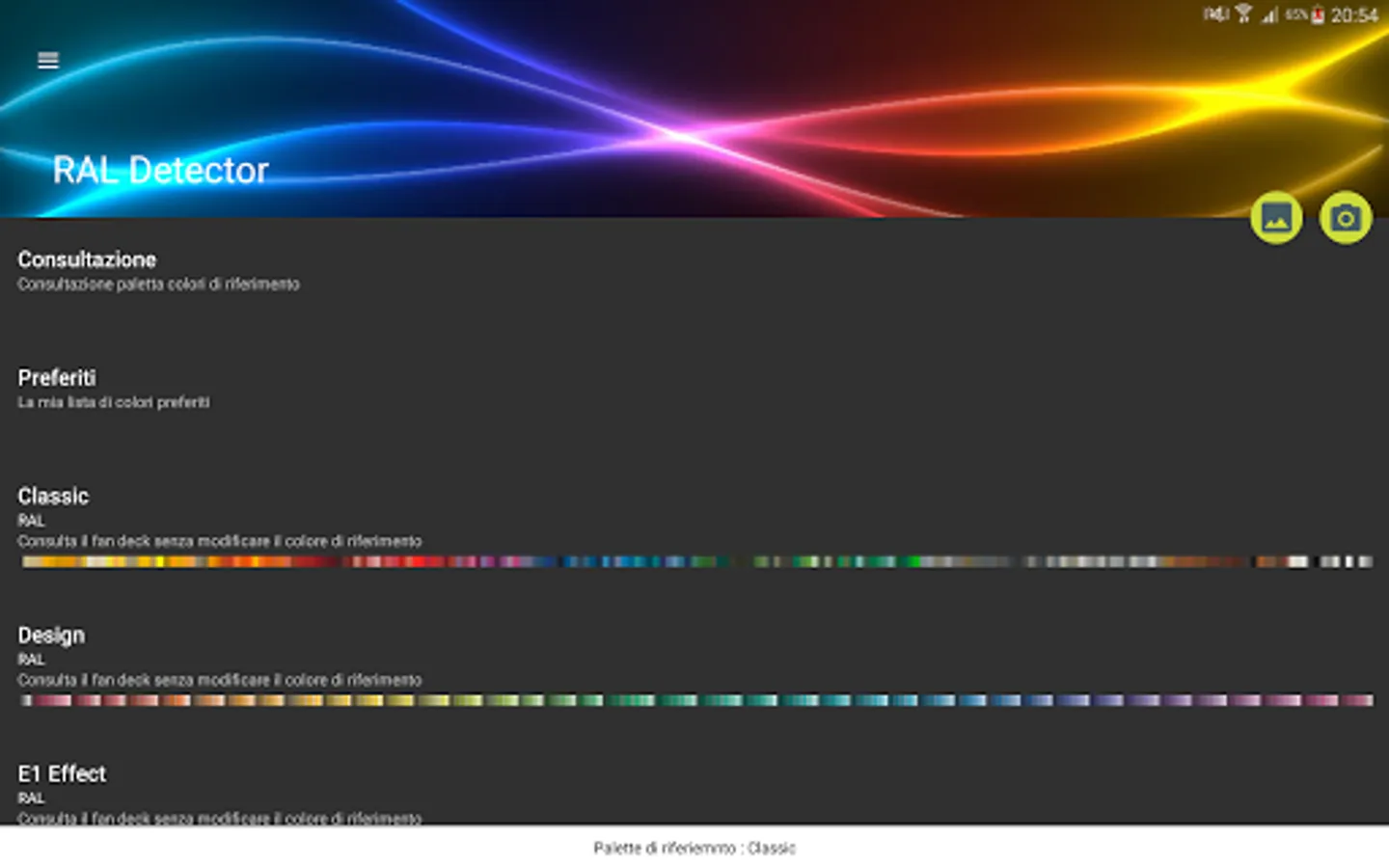This screenshot has width=1389, height=868.
Task: Click 'Palette di riferimento : Classic' status text
Action: point(694,849)
